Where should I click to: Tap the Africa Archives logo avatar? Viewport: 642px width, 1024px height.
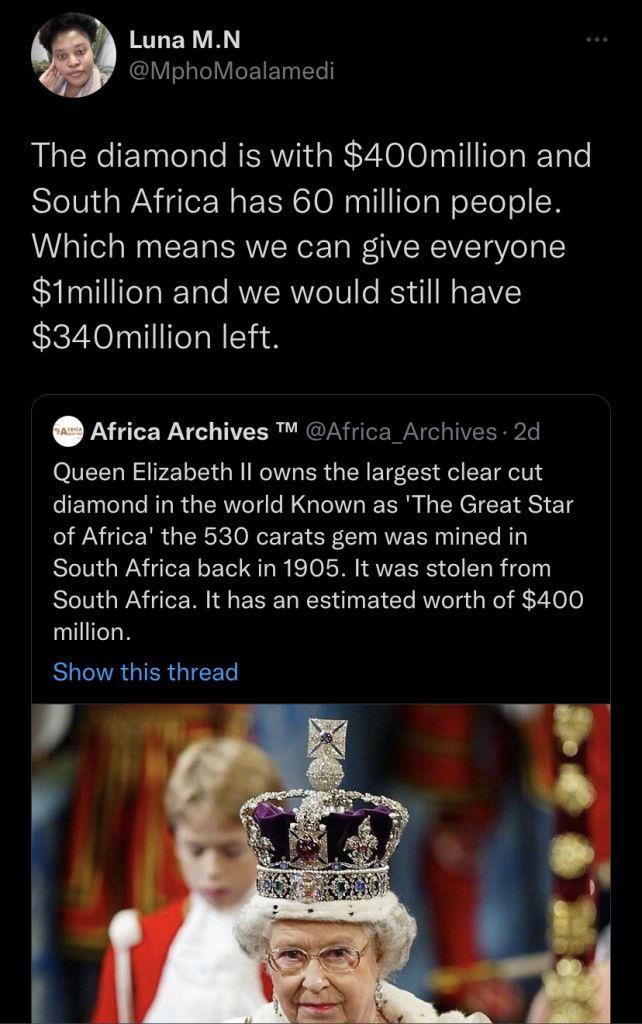(x=68, y=432)
